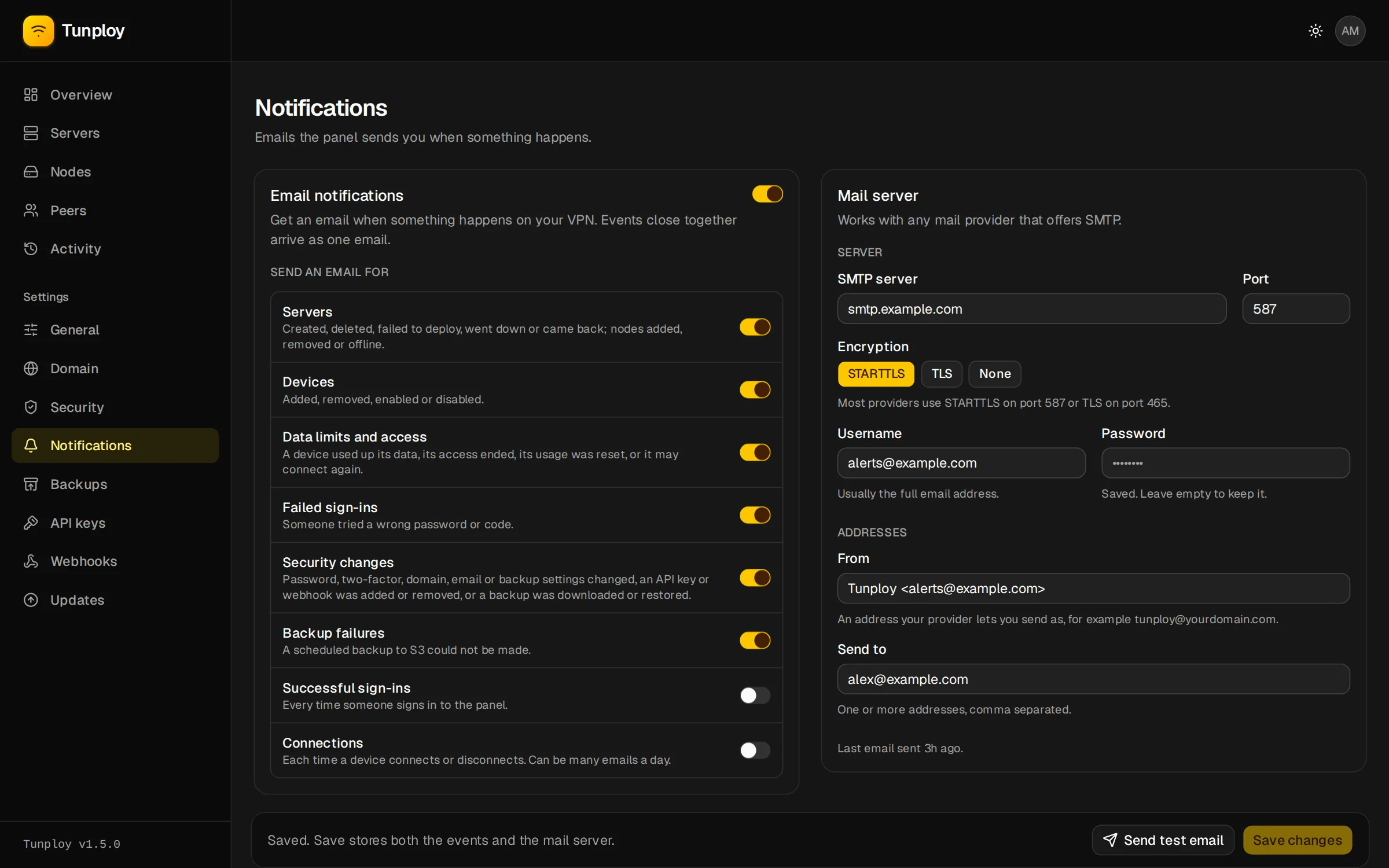1389x868 pixels.
Task: Click the Activity history icon
Action: pos(31,249)
